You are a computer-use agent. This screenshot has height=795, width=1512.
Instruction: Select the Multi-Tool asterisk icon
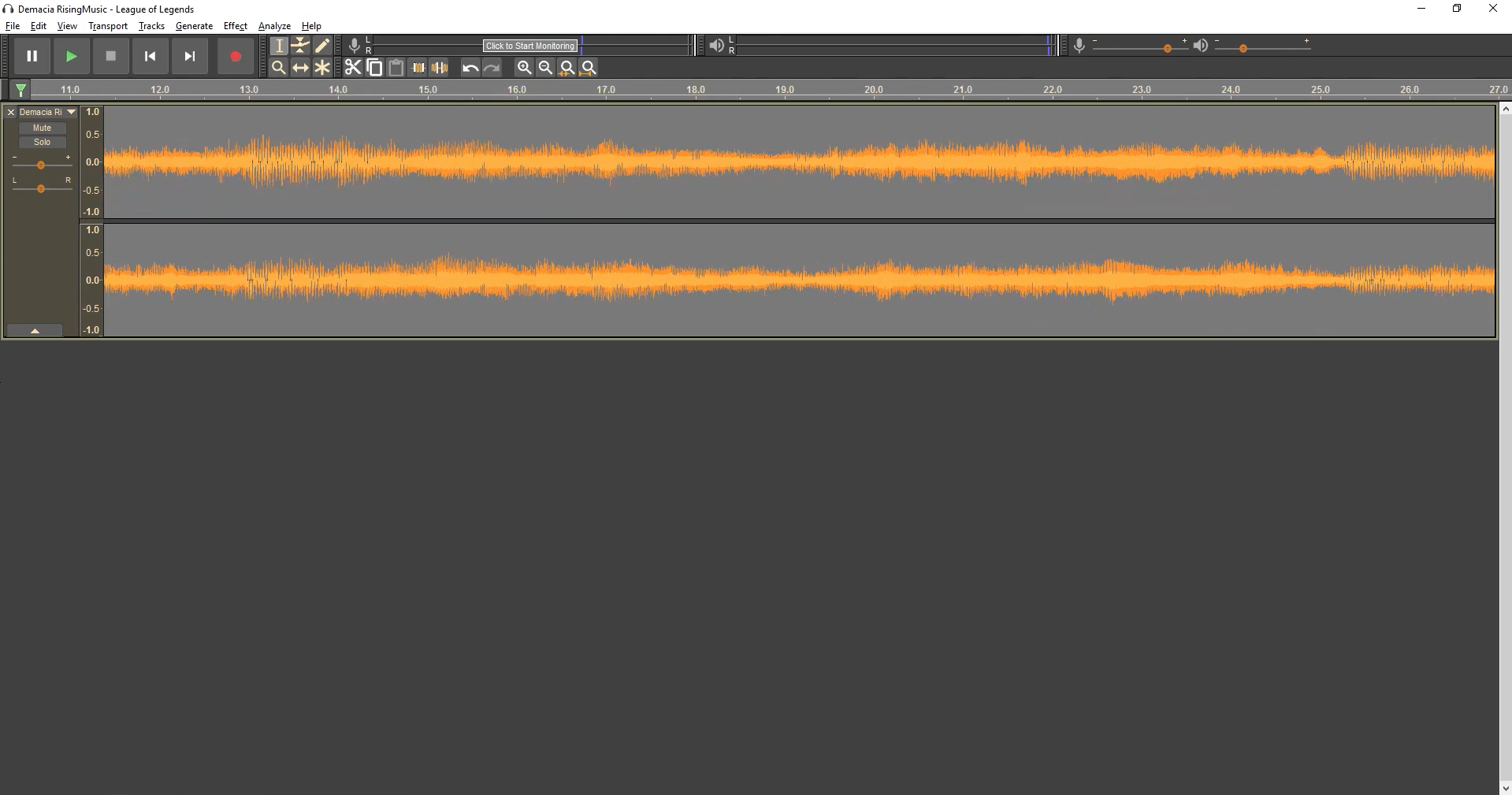[x=322, y=68]
